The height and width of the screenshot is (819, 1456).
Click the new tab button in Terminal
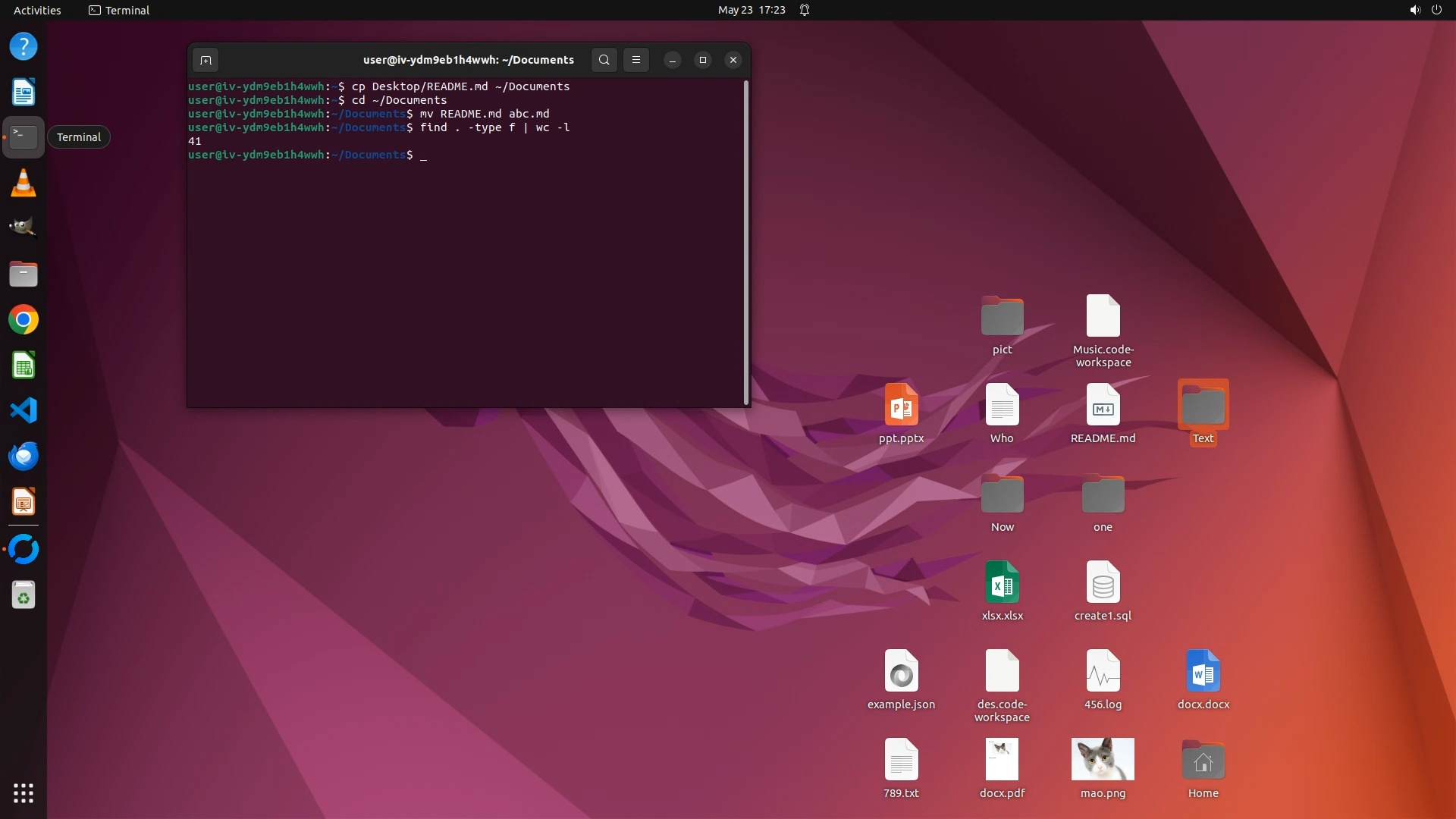click(x=206, y=60)
